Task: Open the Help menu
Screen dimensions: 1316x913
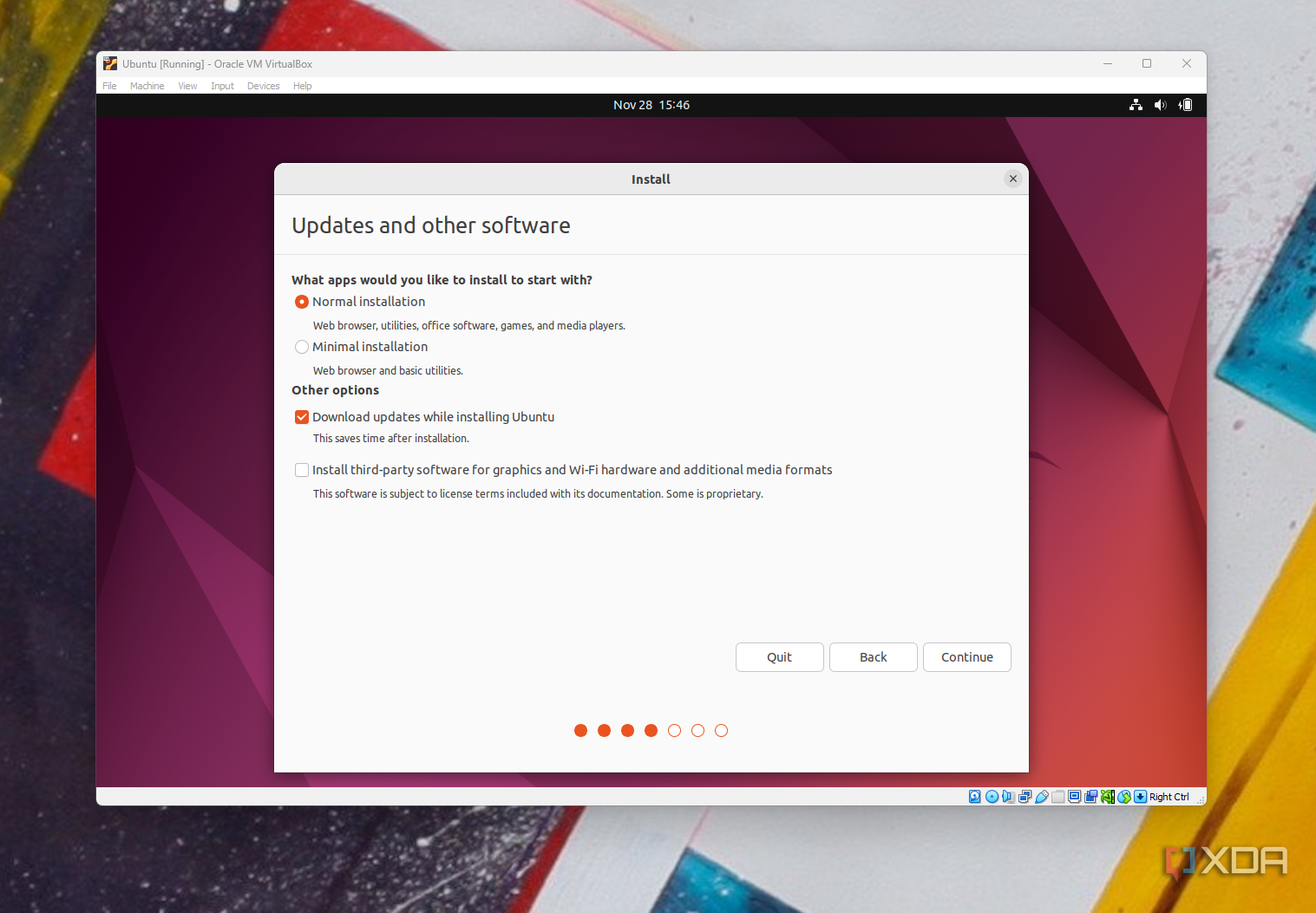Action: 302,86
